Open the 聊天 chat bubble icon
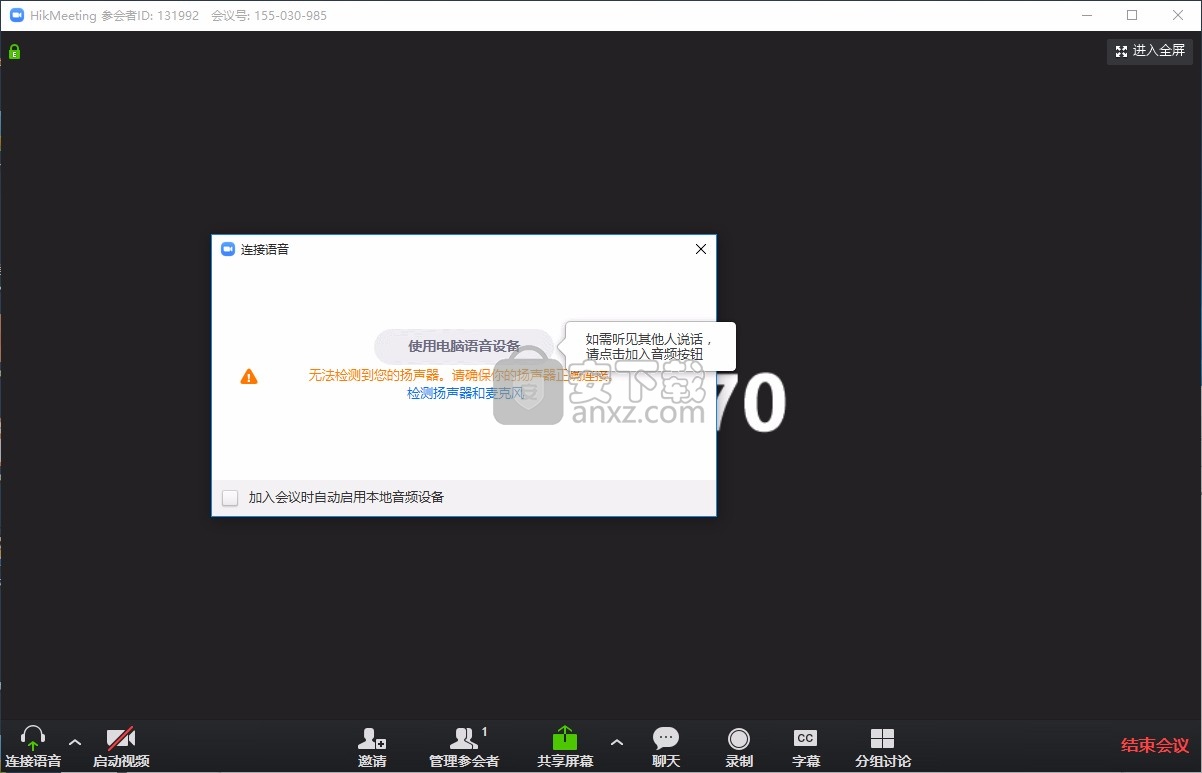 [x=666, y=739]
